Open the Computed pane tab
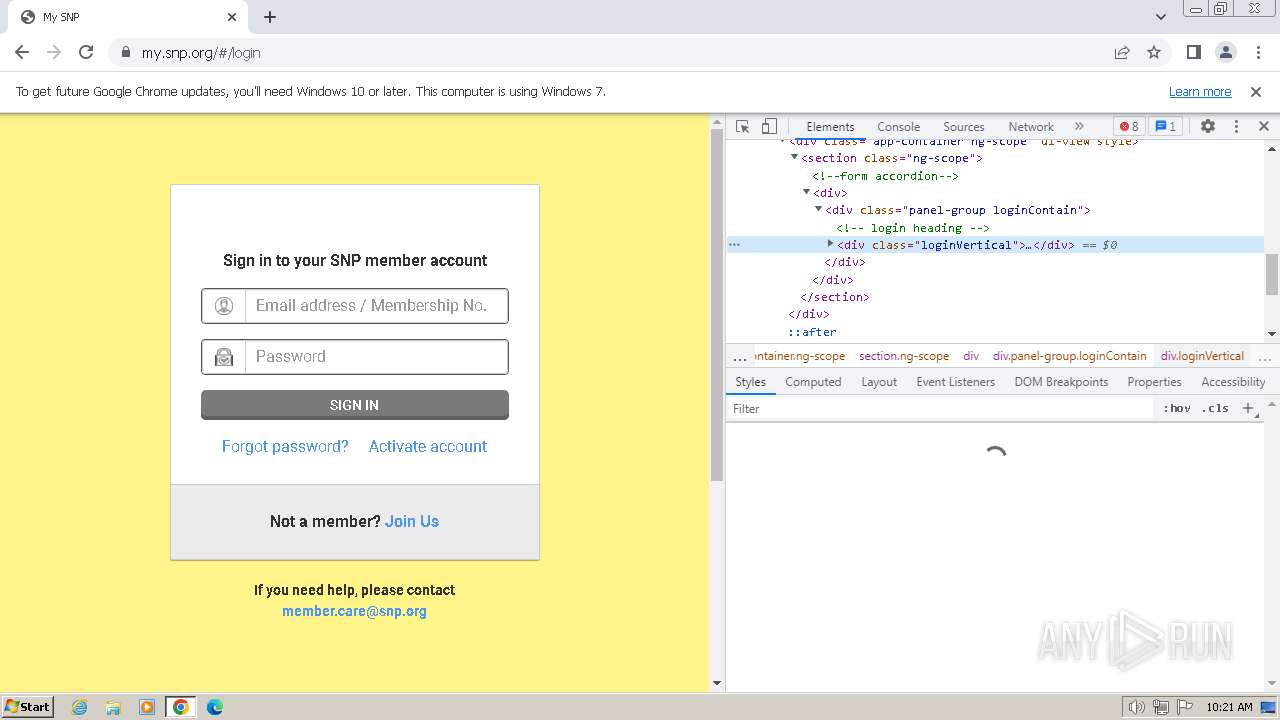Viewport: 1280px width, 720px height. pos(813,382)
